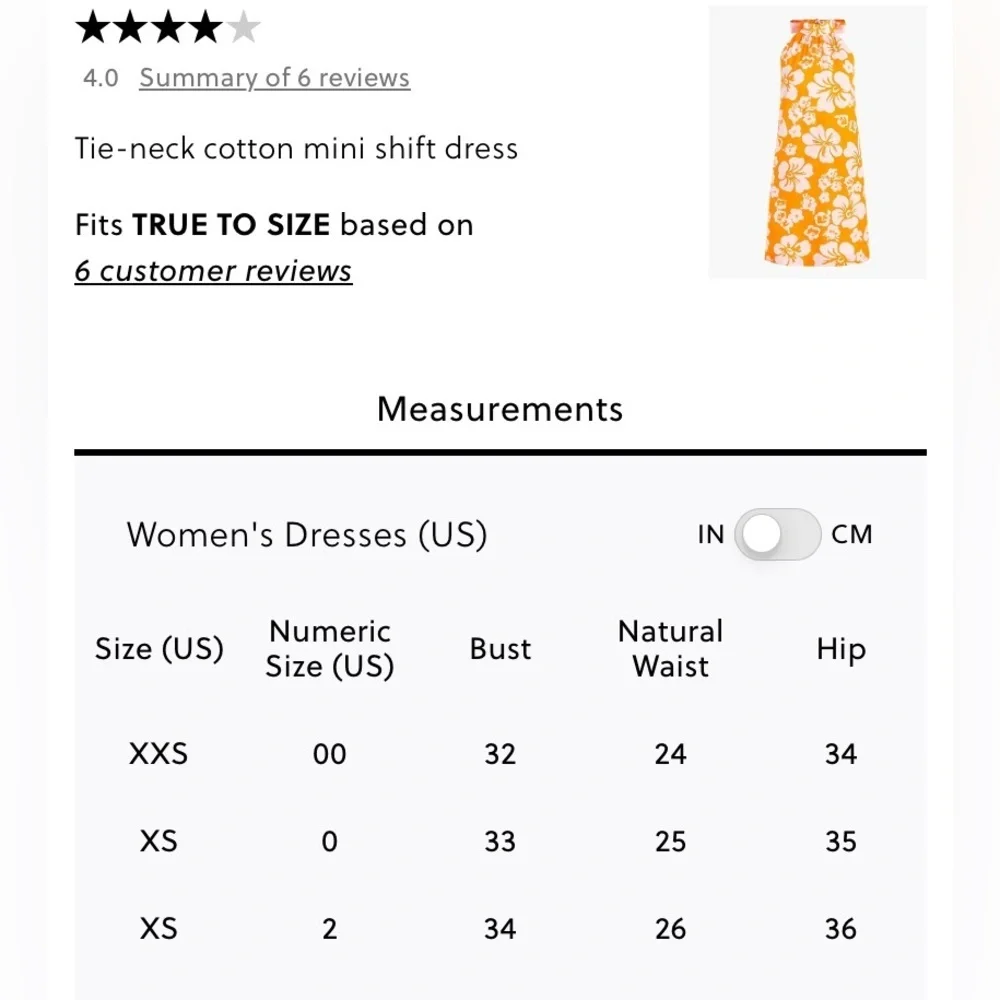This screenshot has height=1000, width=1000.
Task: Select the IN unit label
Action: [710, 535]
